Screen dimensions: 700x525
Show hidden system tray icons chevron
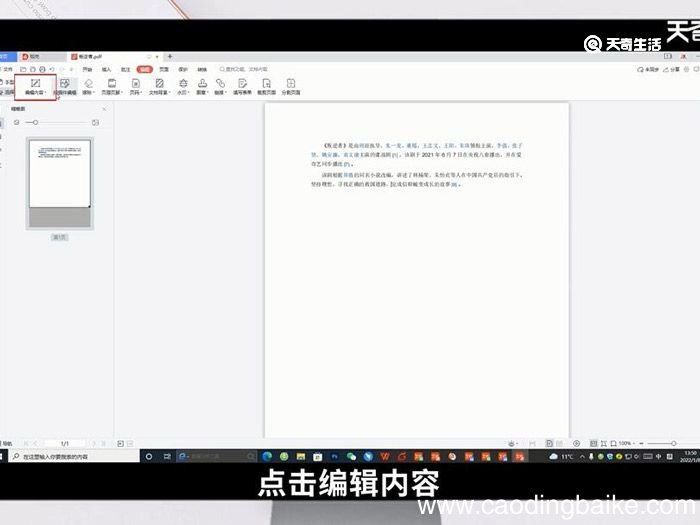(582, 456)
